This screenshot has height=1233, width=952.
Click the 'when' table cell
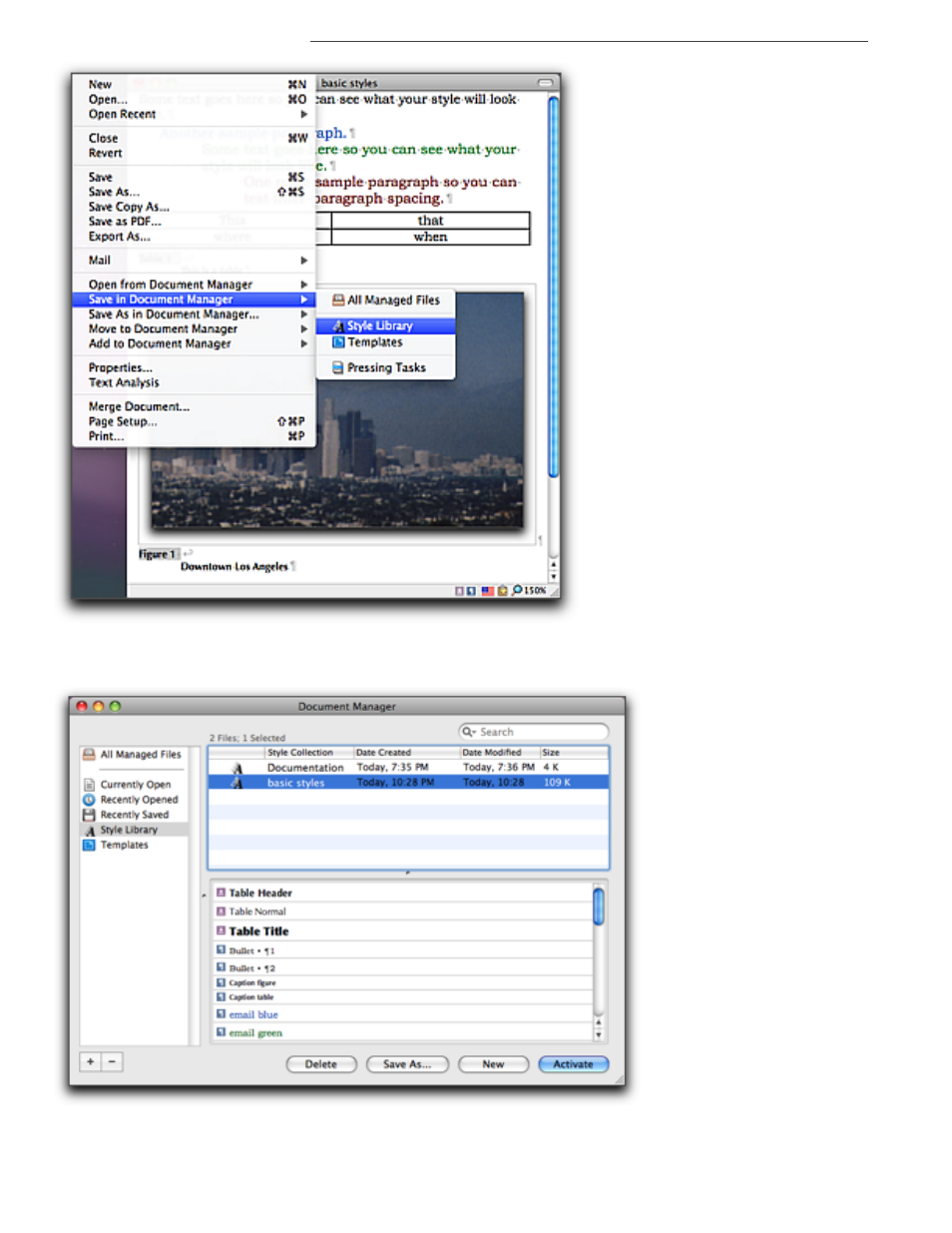(430, 237)
